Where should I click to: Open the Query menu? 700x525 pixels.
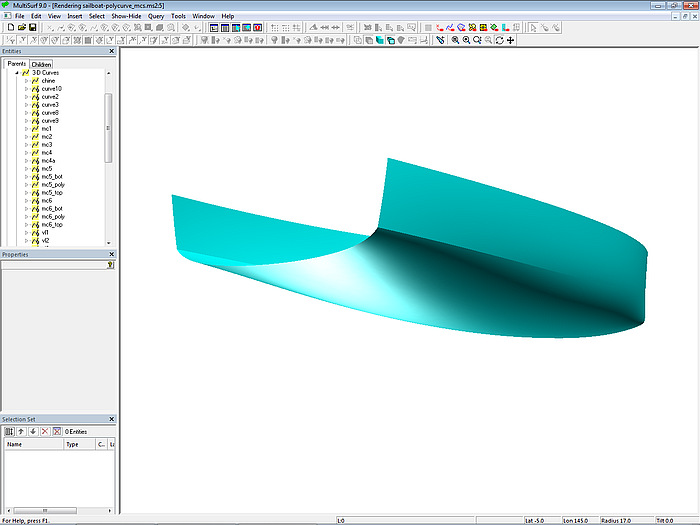tap(156, 16)
